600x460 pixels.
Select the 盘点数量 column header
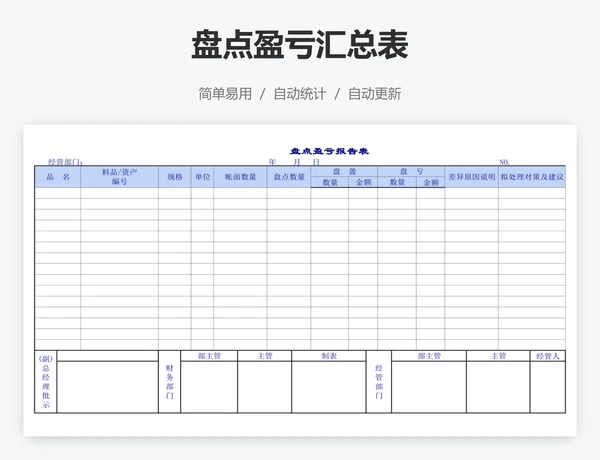[x=289, y=177]
